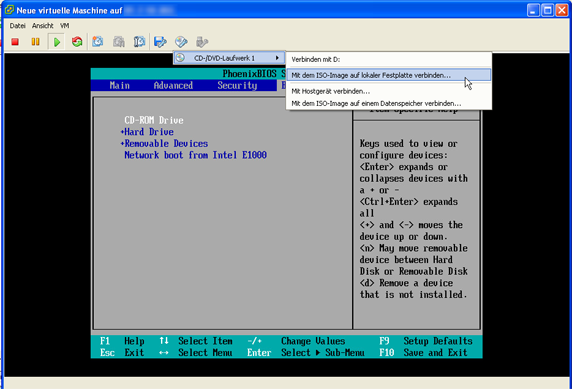Maximize the virtual machine window
This screenshot has height=389, width=572.
coord(548,10)
